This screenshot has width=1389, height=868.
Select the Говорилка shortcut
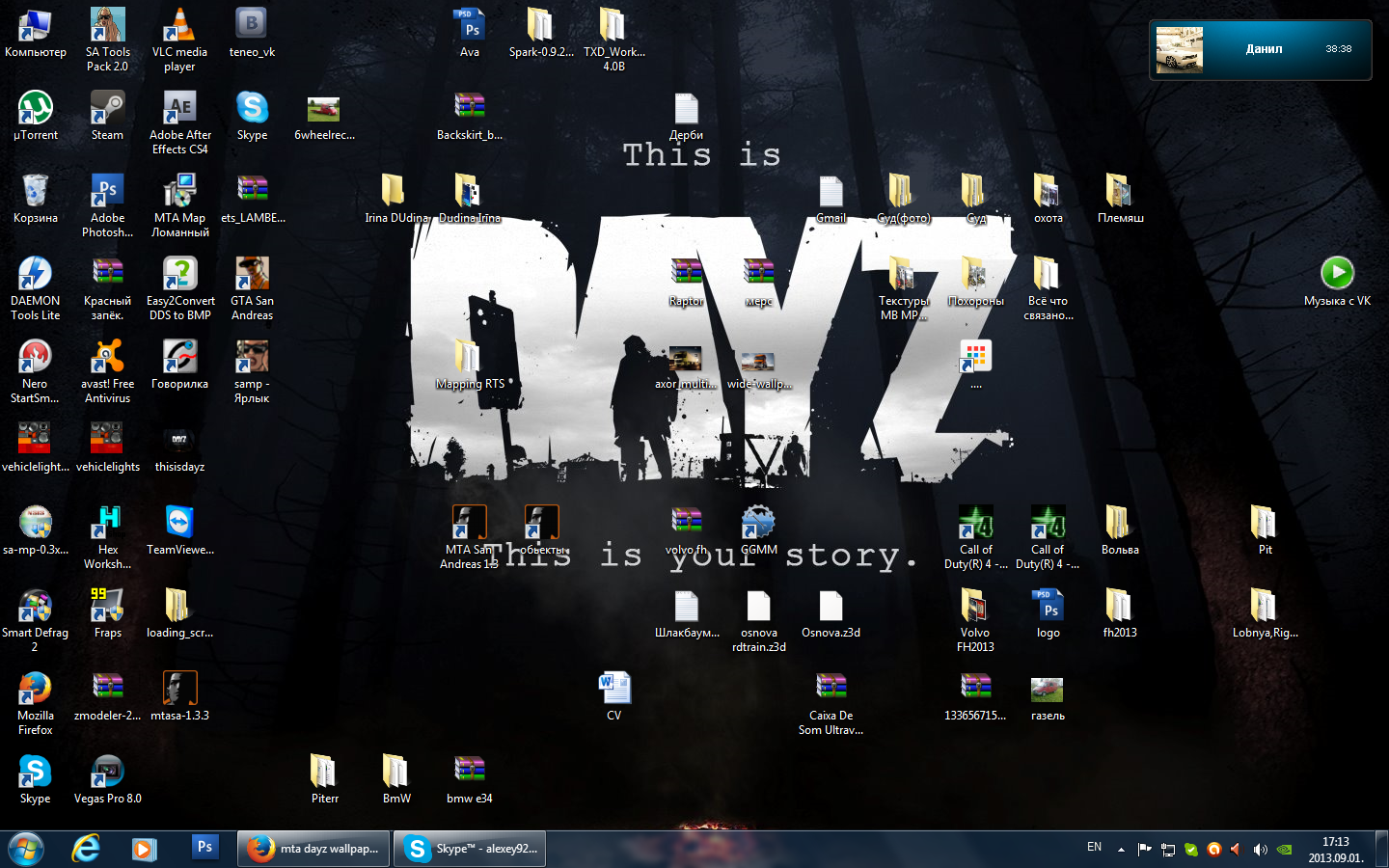(179, 366)
